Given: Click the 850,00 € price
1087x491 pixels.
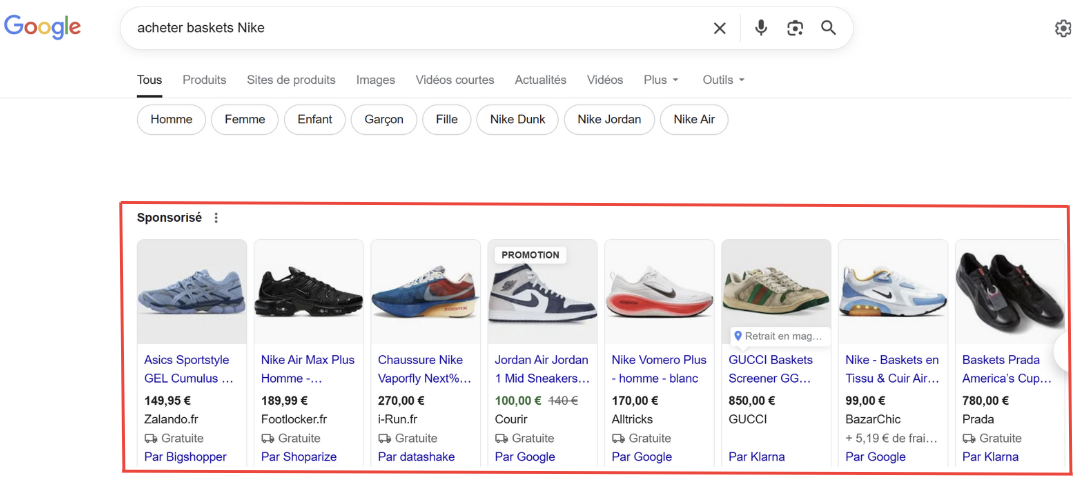Looking at the screenshot, I should click(752, 400).
